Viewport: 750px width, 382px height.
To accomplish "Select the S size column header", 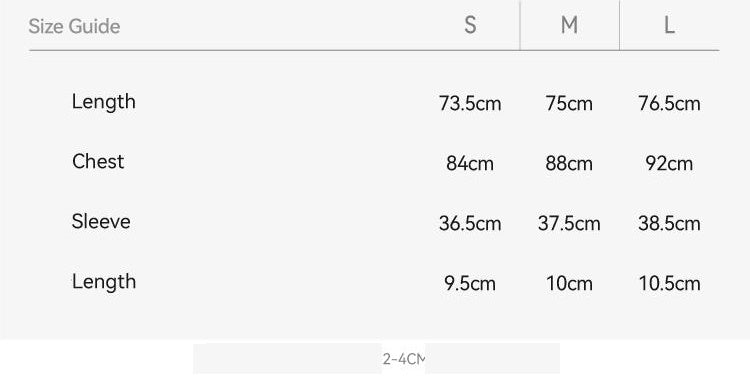I will [x=470, y=25].
